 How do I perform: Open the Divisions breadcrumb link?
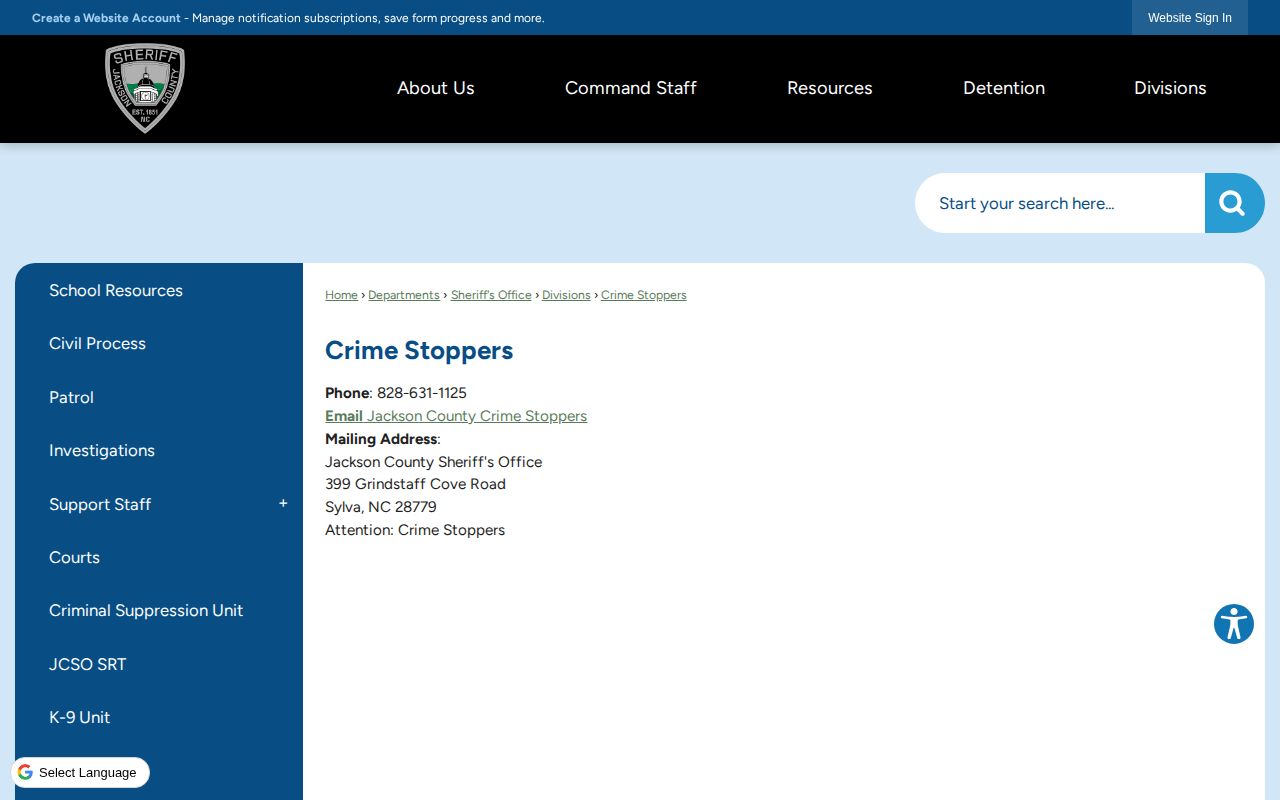[566, 295]
